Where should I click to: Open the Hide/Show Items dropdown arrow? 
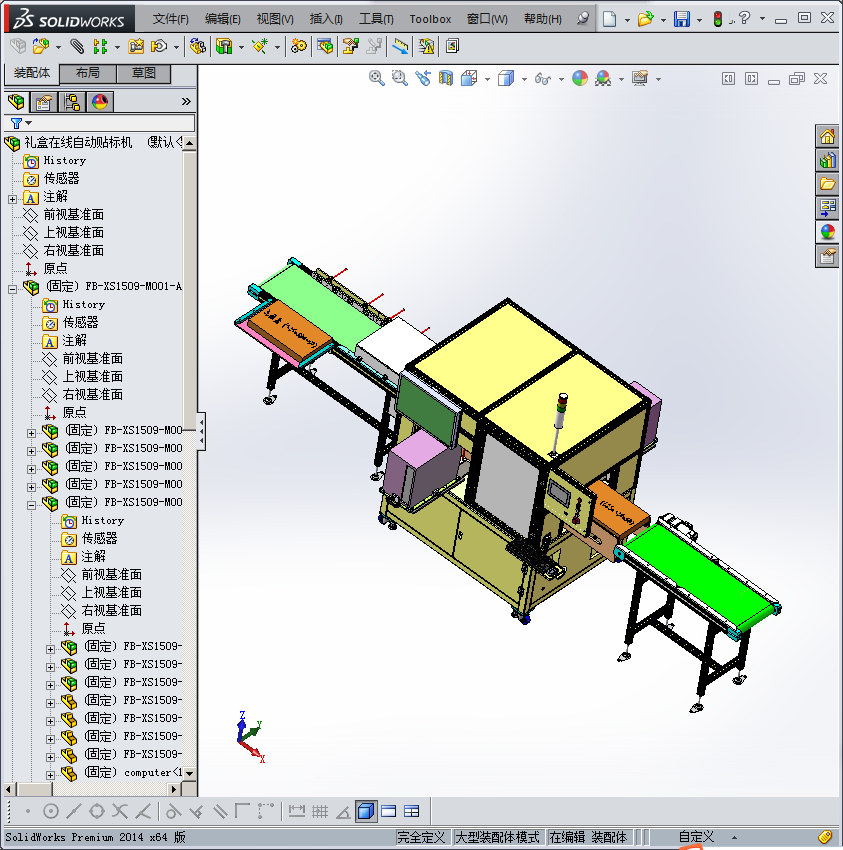click(561, 79)
